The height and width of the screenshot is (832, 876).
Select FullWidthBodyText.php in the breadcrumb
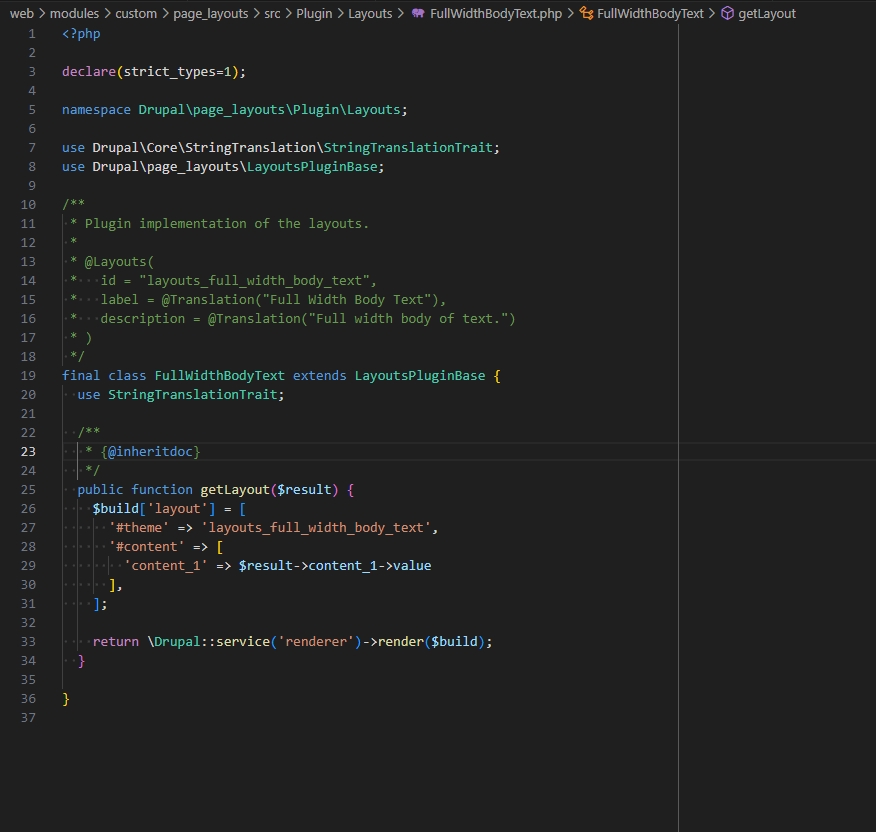[495, 14]
